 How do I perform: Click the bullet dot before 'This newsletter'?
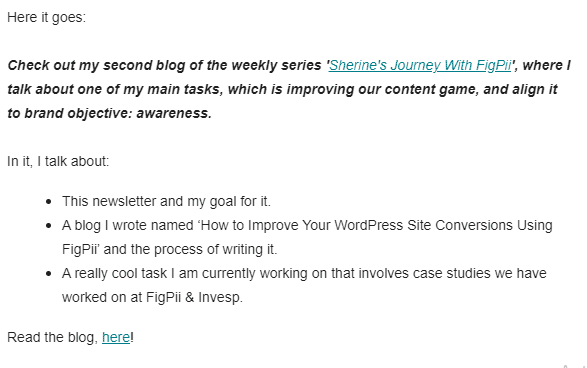coord(48,202)
